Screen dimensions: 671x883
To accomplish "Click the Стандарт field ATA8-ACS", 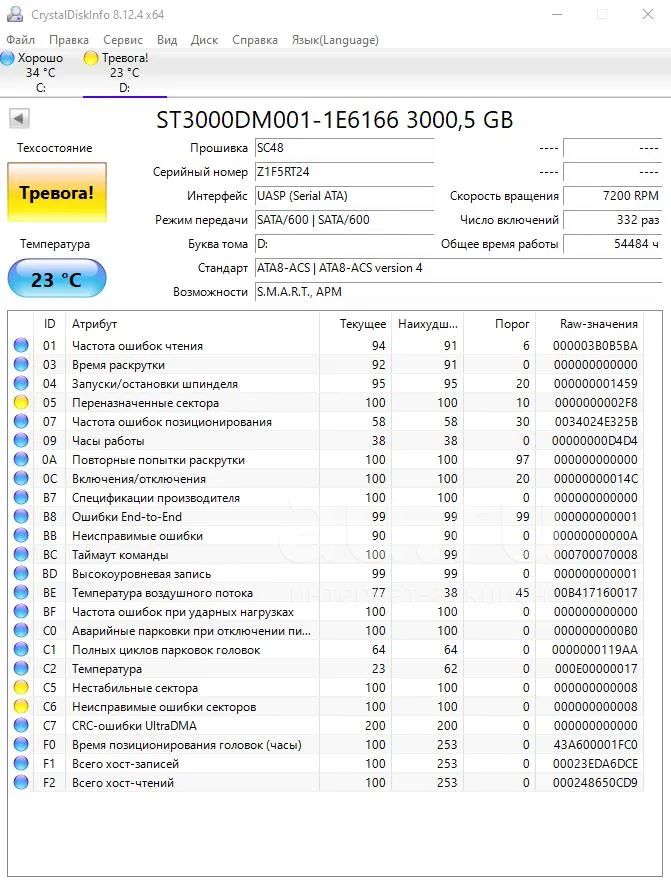I will 458,268.
